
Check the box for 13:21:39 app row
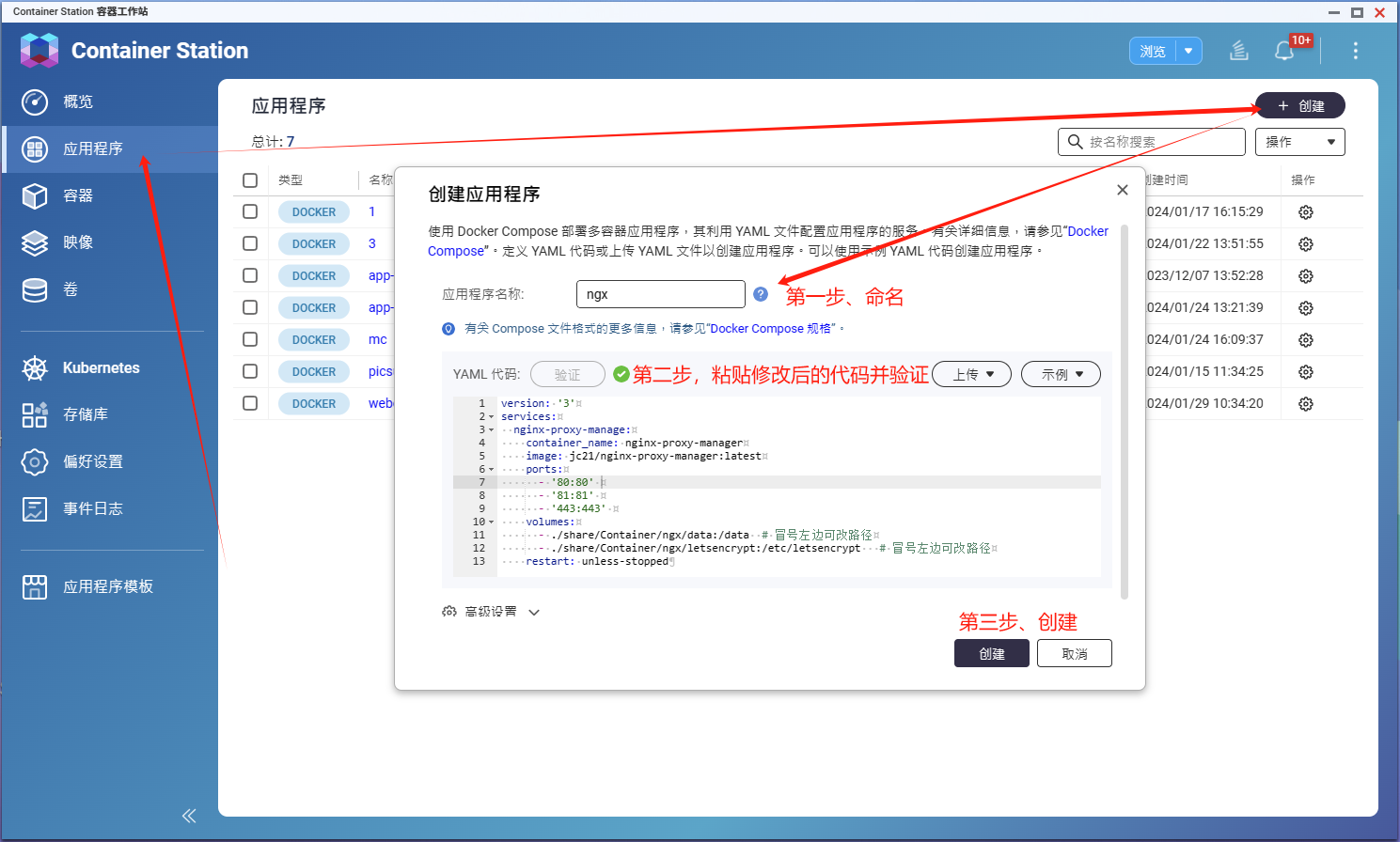coord(250,307)
